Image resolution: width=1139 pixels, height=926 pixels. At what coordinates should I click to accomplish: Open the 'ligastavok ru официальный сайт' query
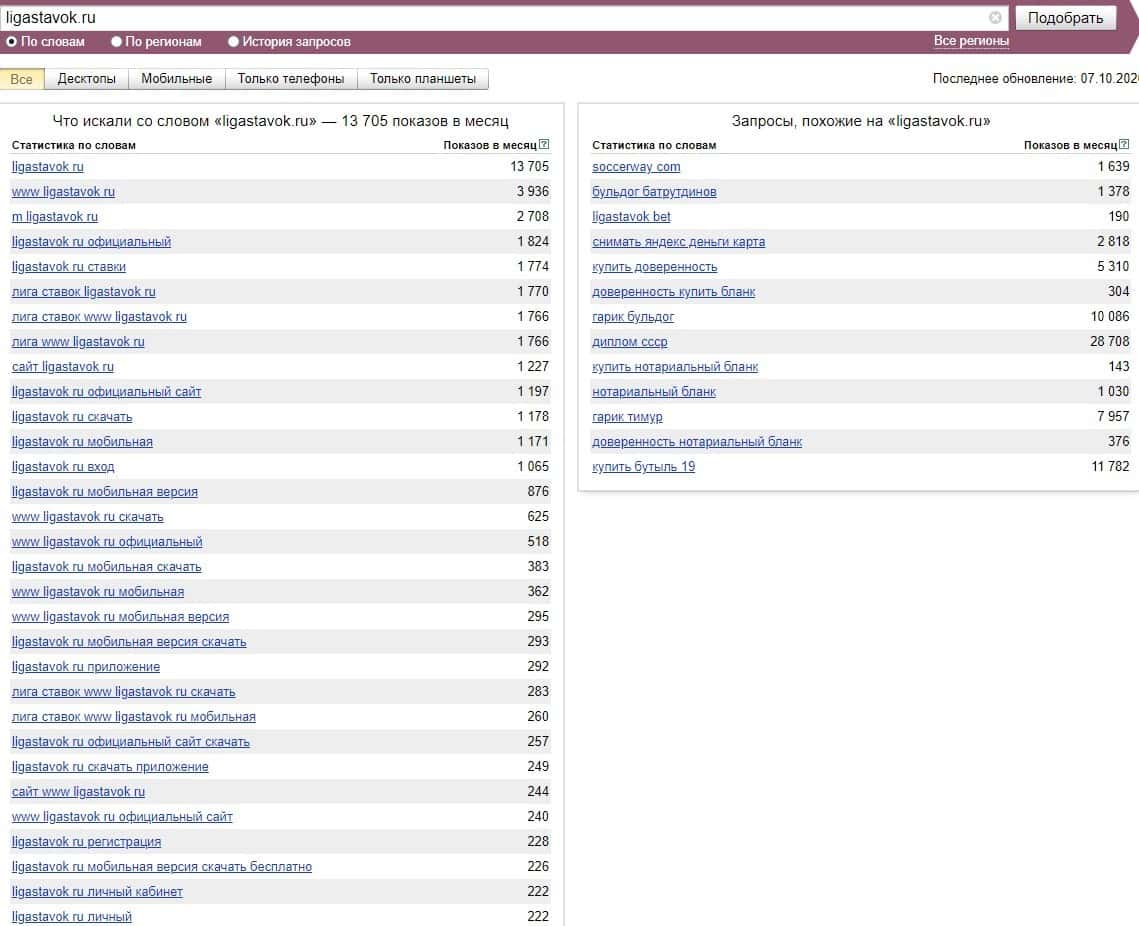click(106, 392)
